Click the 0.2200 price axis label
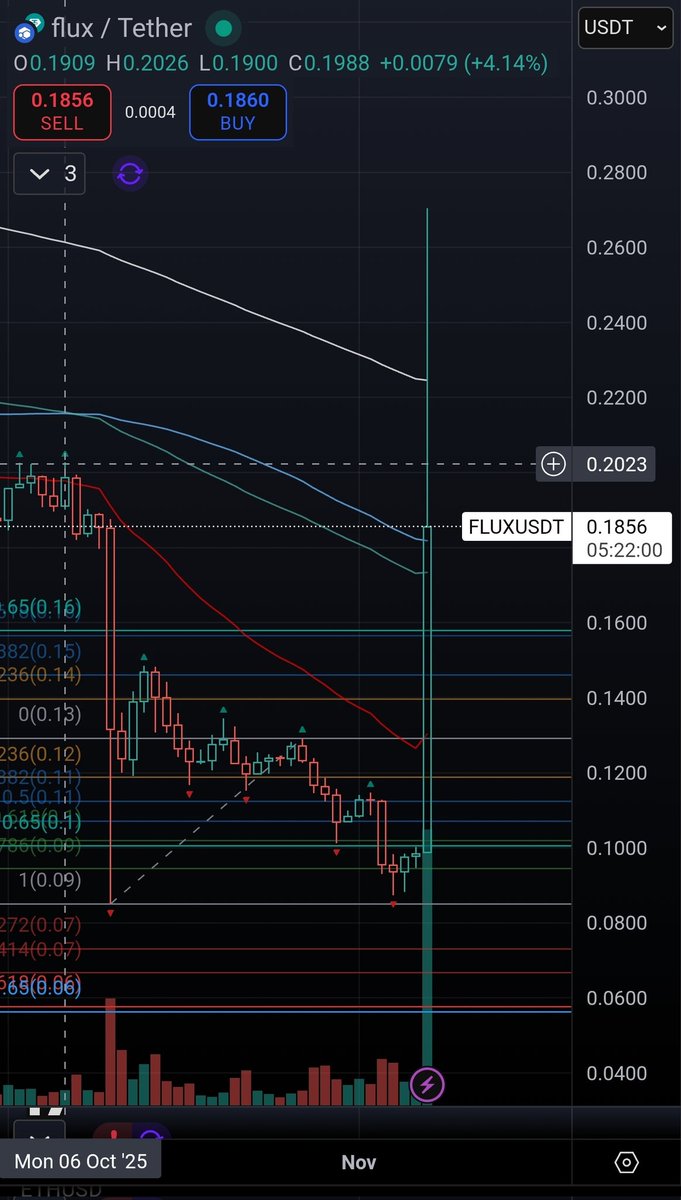This screenshot has height=1200, width=681. [x=616, y=398]
